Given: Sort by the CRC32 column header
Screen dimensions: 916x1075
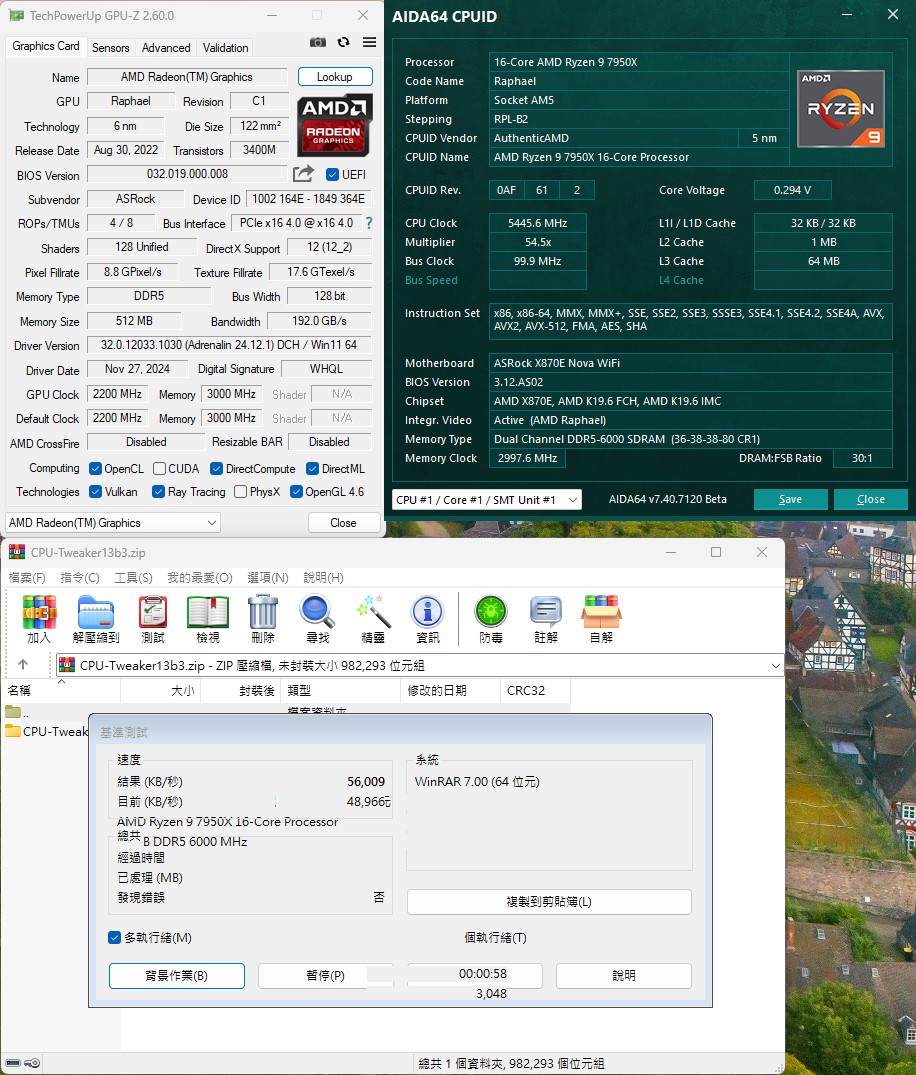Looking at the screenshot, I should (x=535, y=690).
